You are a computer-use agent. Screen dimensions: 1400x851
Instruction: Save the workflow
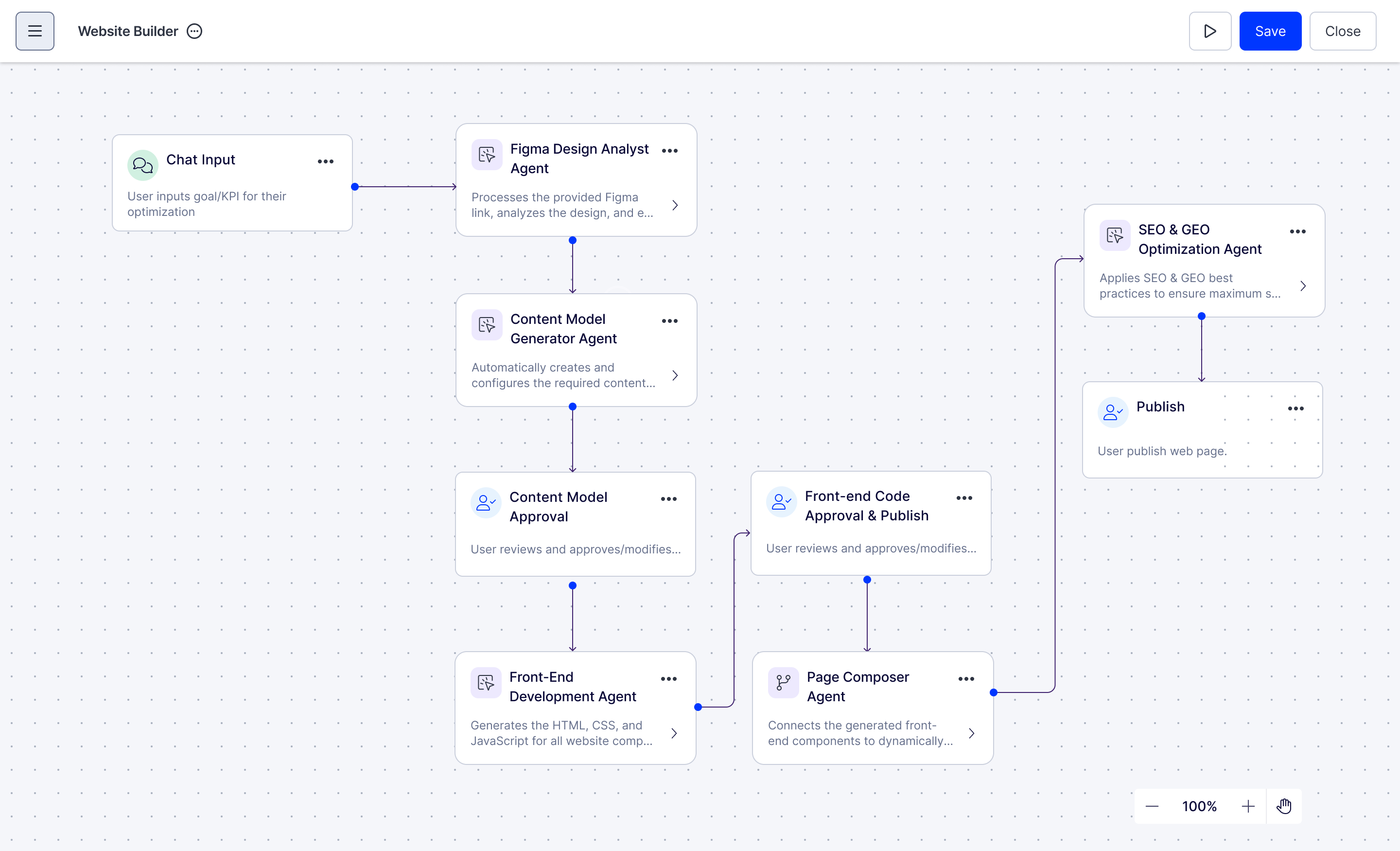coord(1270,31)
